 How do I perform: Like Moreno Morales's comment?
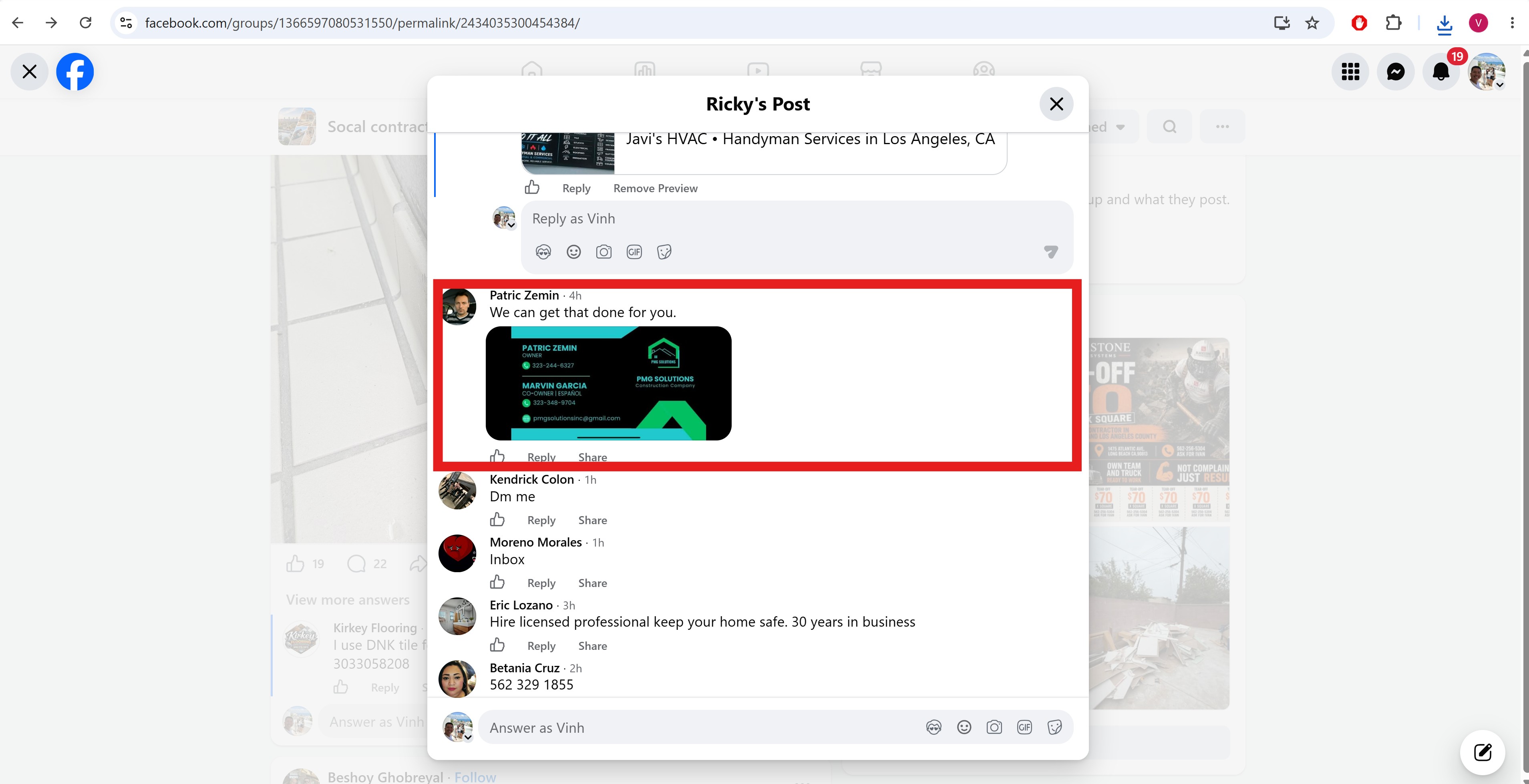pos(497,583)
